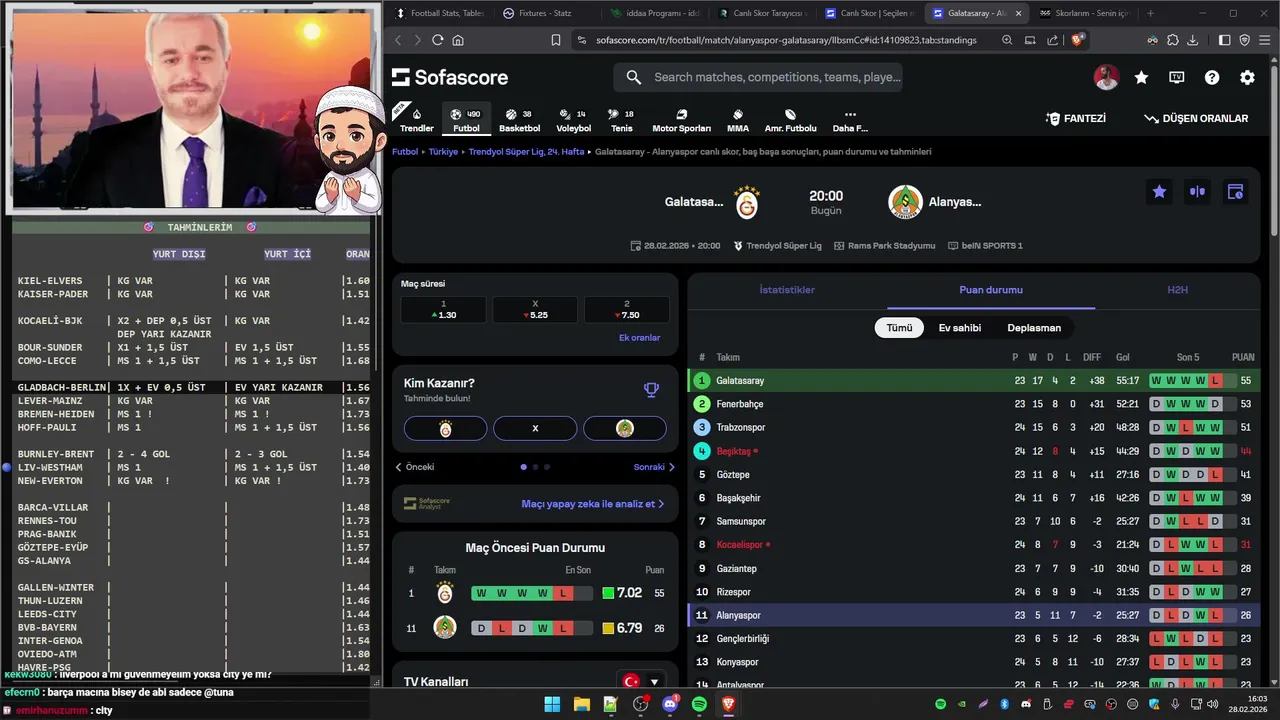Open Sofascore settings gear
1280x720 pixels.
(x=1247, y=77)
